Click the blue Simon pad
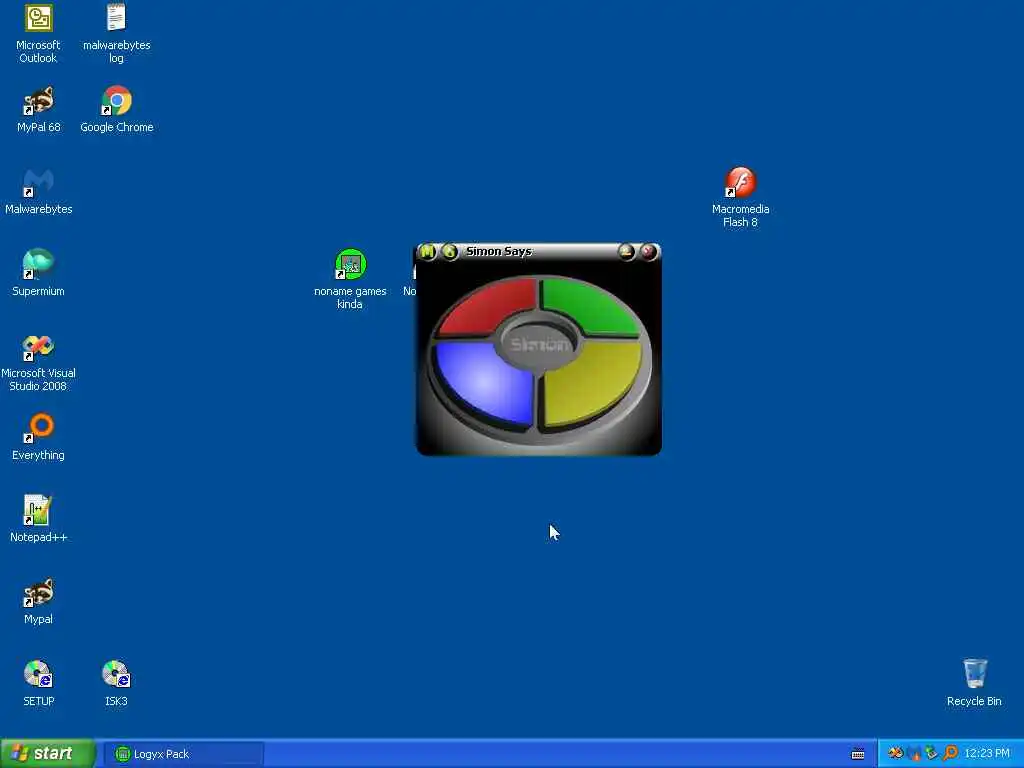Screen dimensions: 1024x768 (485, 383)
